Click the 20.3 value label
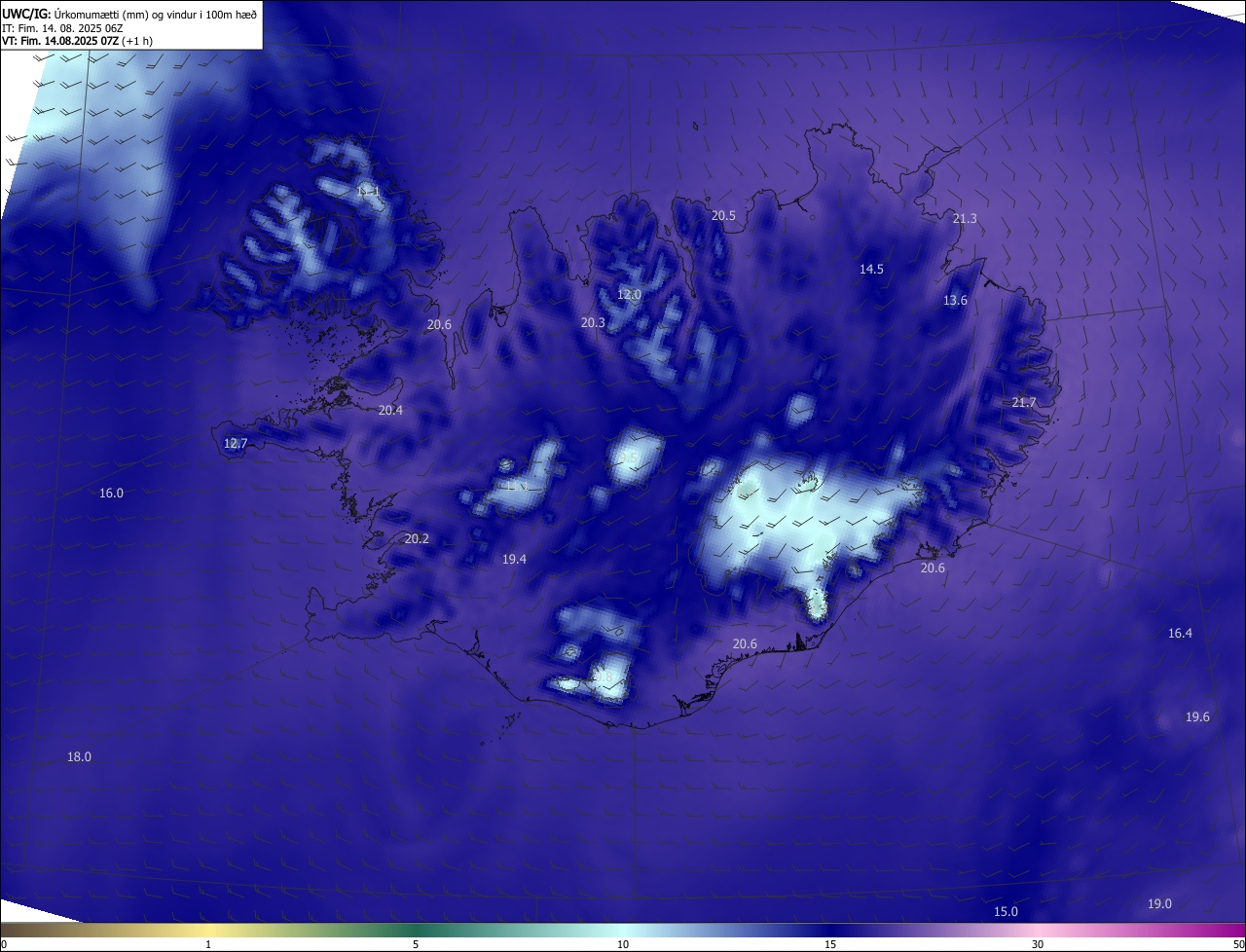Image resolution: width=1246 pixels, height=952 pixels. (x=593, y=323)
